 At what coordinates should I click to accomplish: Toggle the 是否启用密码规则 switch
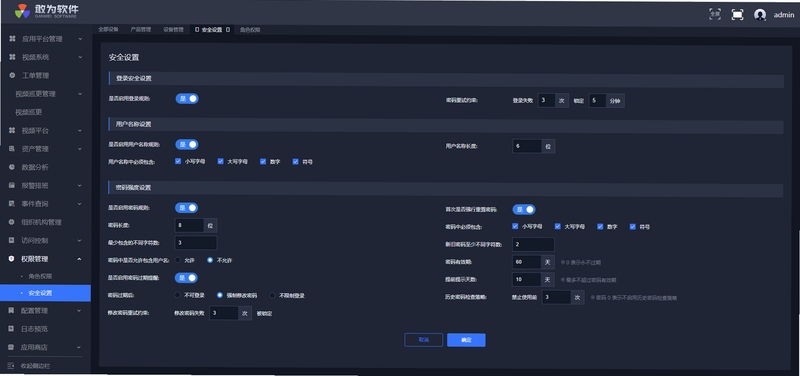click(187, 208)
